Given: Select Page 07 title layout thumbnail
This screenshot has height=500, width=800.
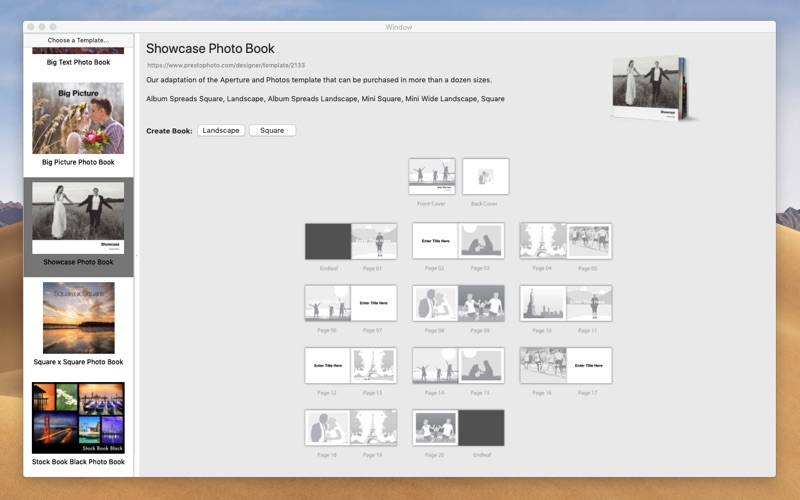Looking at the screenshot, I should 374,303.
